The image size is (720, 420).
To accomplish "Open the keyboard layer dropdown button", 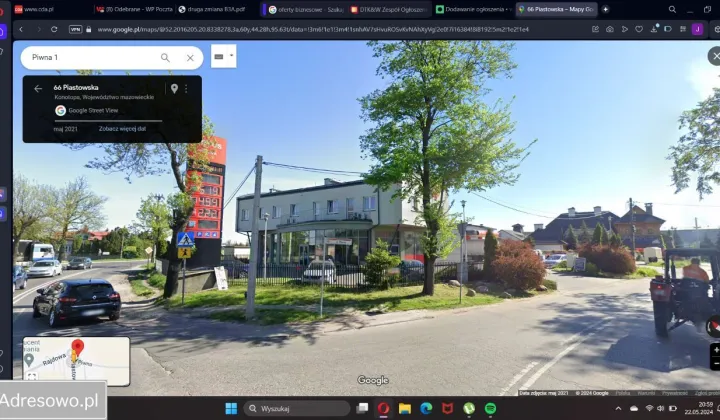I will 224,56.
